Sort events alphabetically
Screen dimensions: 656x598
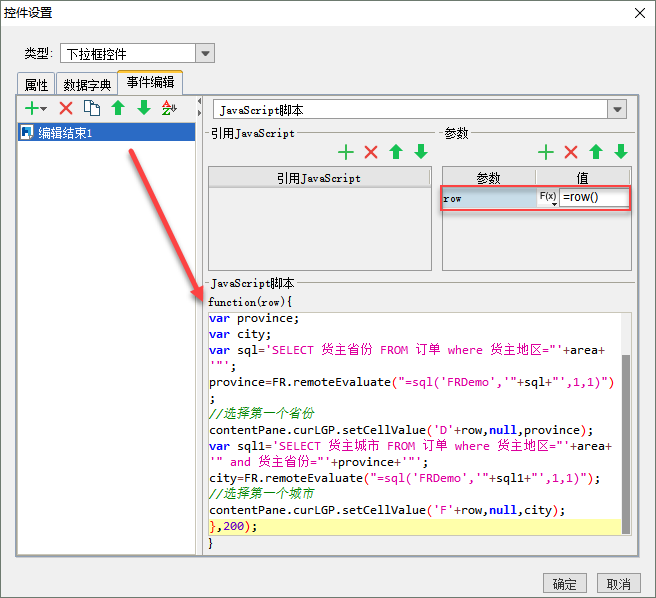[169, 108]
